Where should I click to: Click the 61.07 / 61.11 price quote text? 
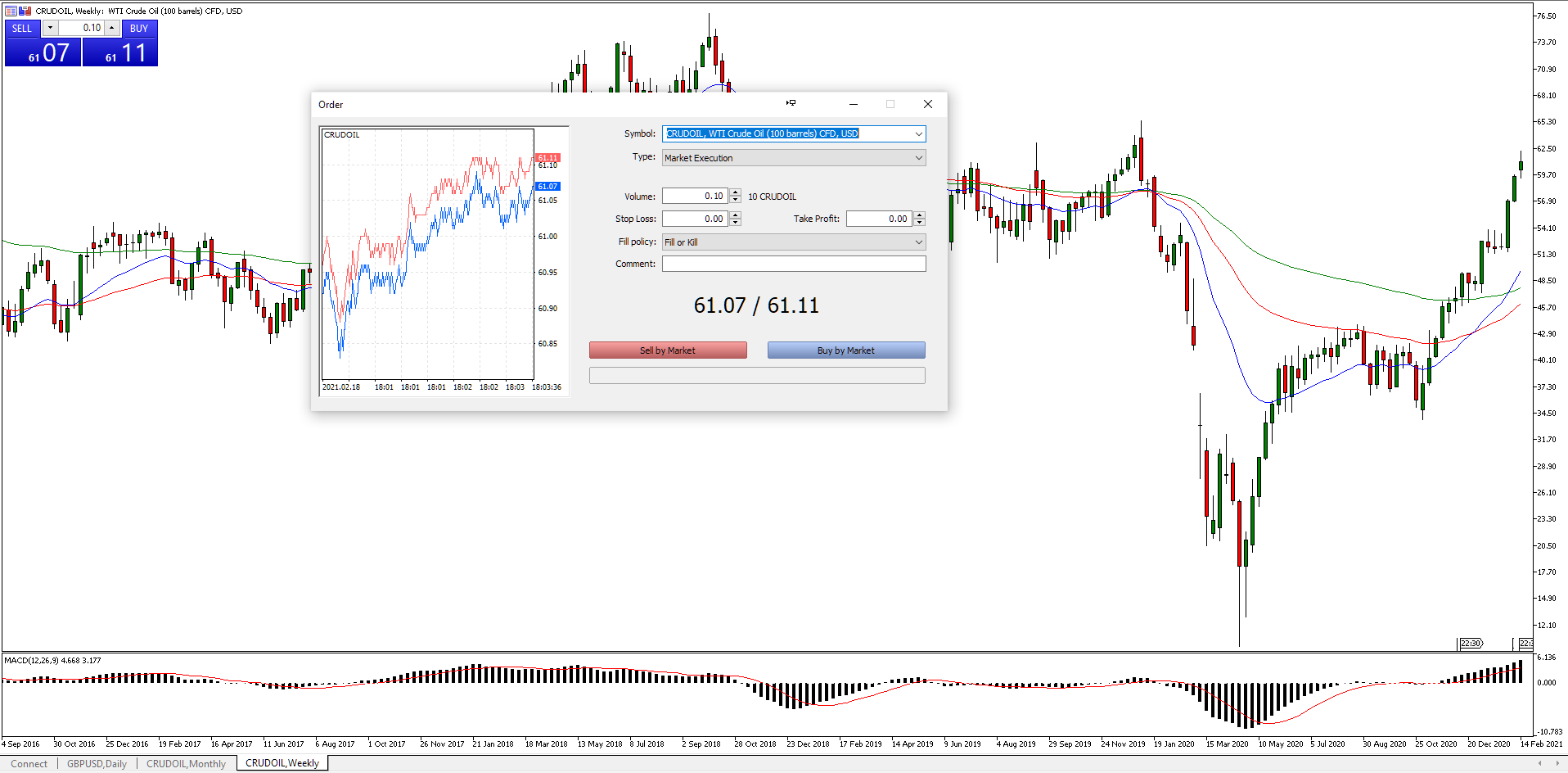756,305
